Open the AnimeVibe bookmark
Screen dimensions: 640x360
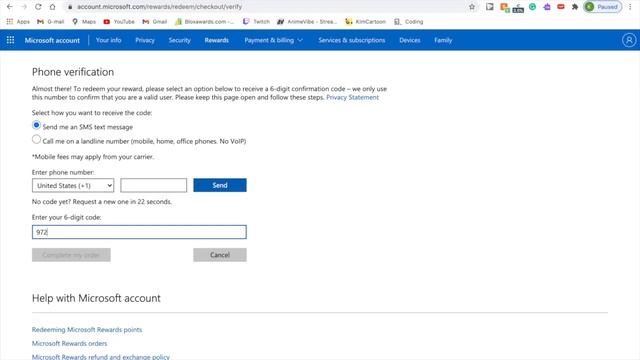point(307,22)
